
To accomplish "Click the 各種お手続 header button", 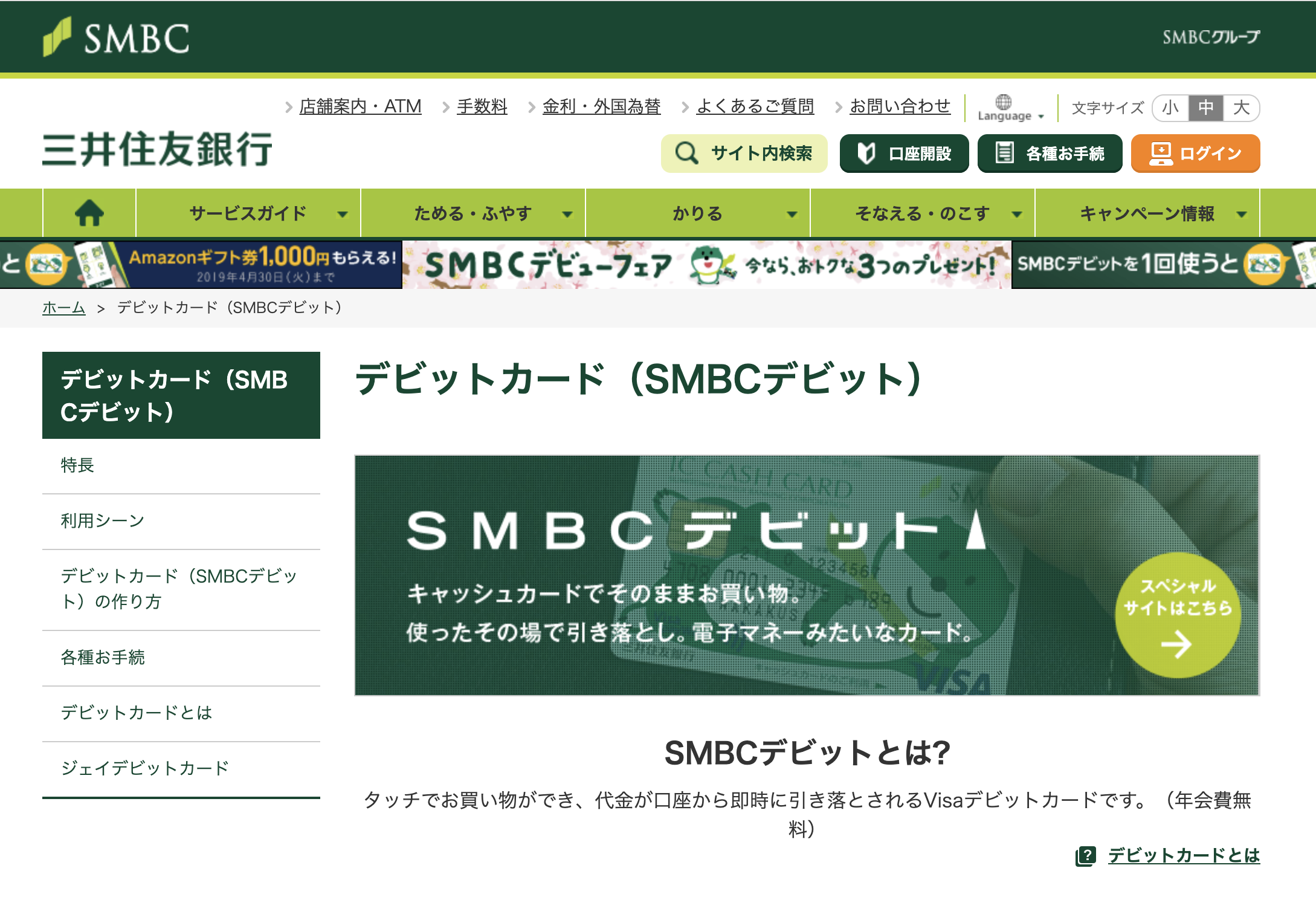I will [1050, 154].
